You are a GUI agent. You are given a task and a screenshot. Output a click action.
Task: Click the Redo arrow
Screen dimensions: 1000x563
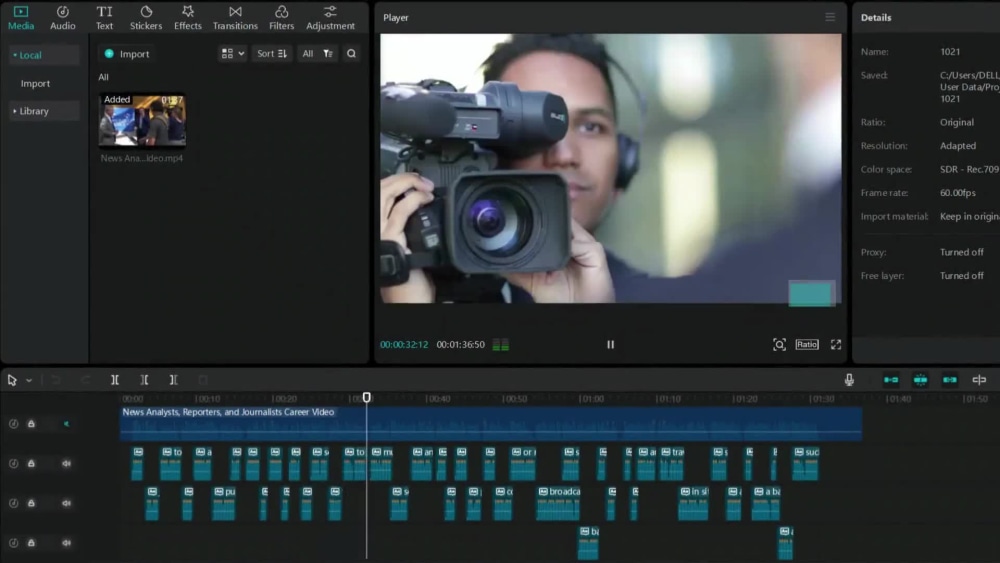(85, 380)
